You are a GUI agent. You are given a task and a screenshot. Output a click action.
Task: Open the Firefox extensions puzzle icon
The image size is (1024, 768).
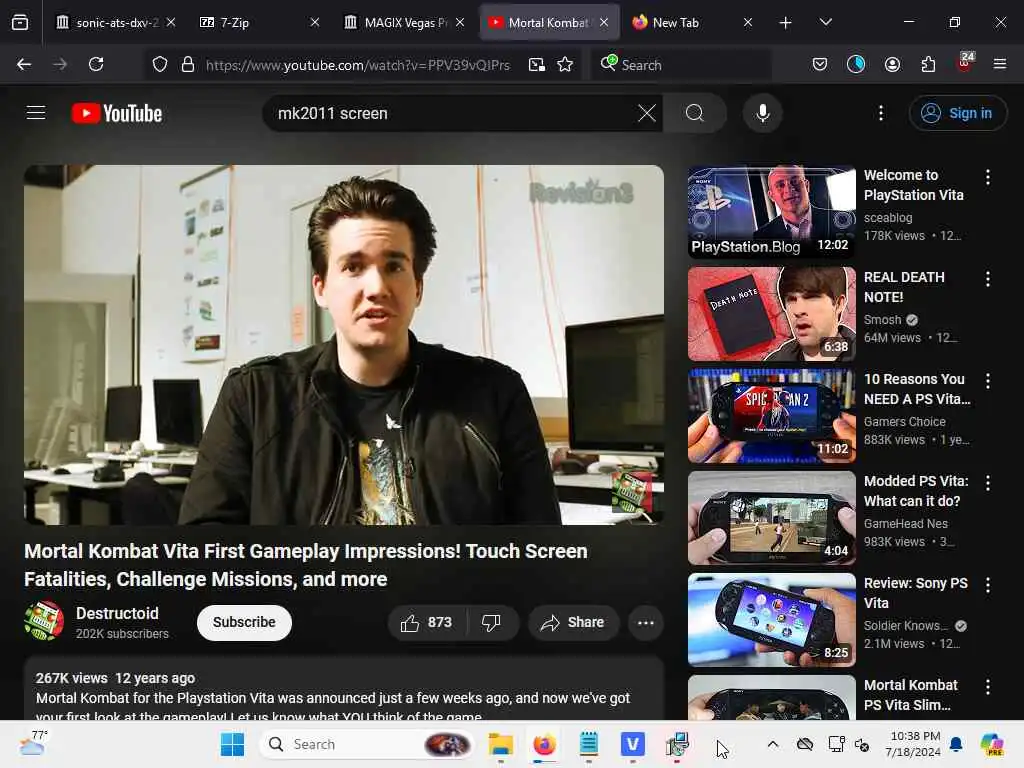pos(928,64)
